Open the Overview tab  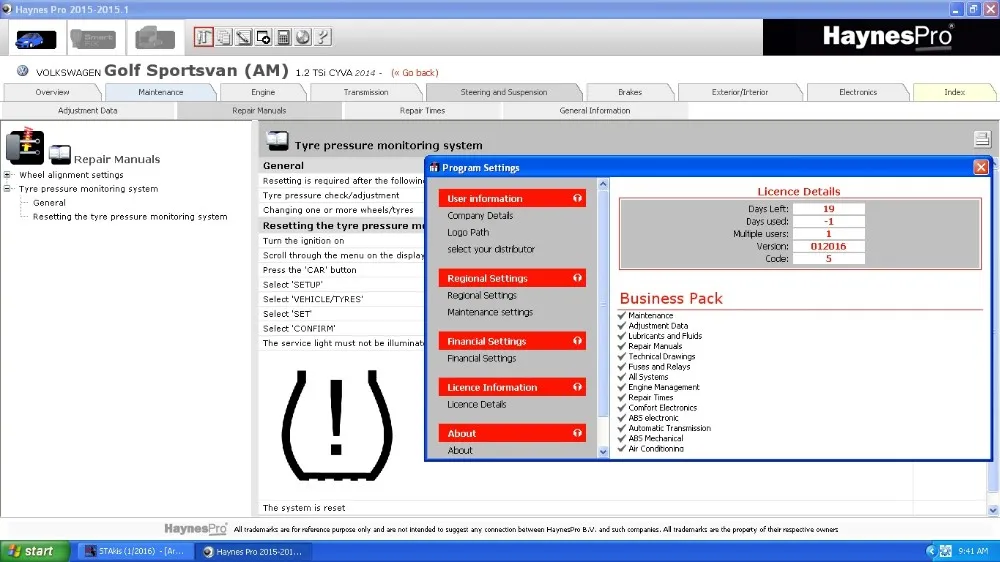click(52, 92)
